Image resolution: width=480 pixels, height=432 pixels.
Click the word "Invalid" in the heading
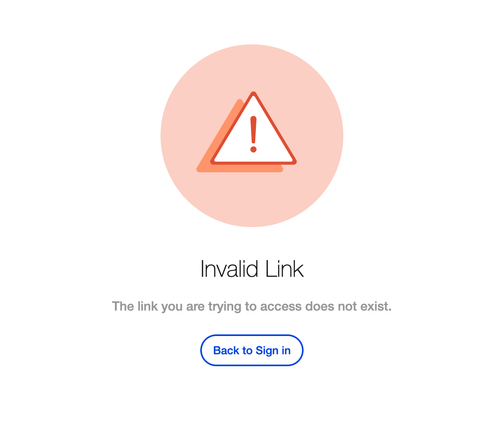229,269
